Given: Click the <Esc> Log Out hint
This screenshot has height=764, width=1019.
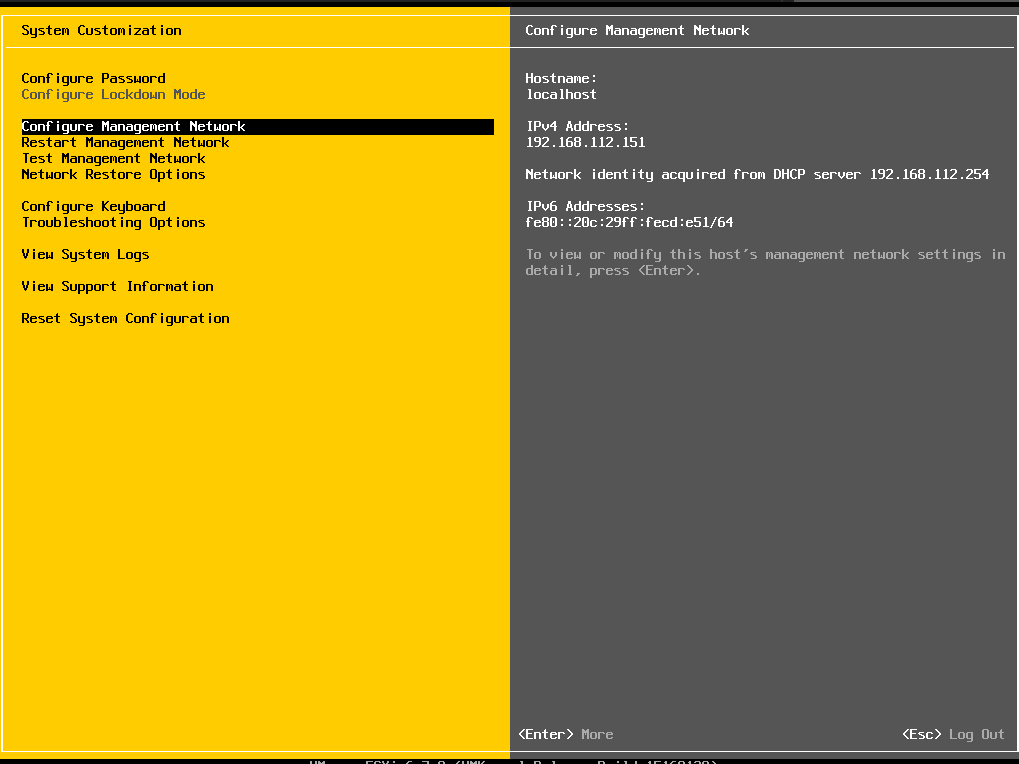Looking at the screenshot, I should point(953,735).
